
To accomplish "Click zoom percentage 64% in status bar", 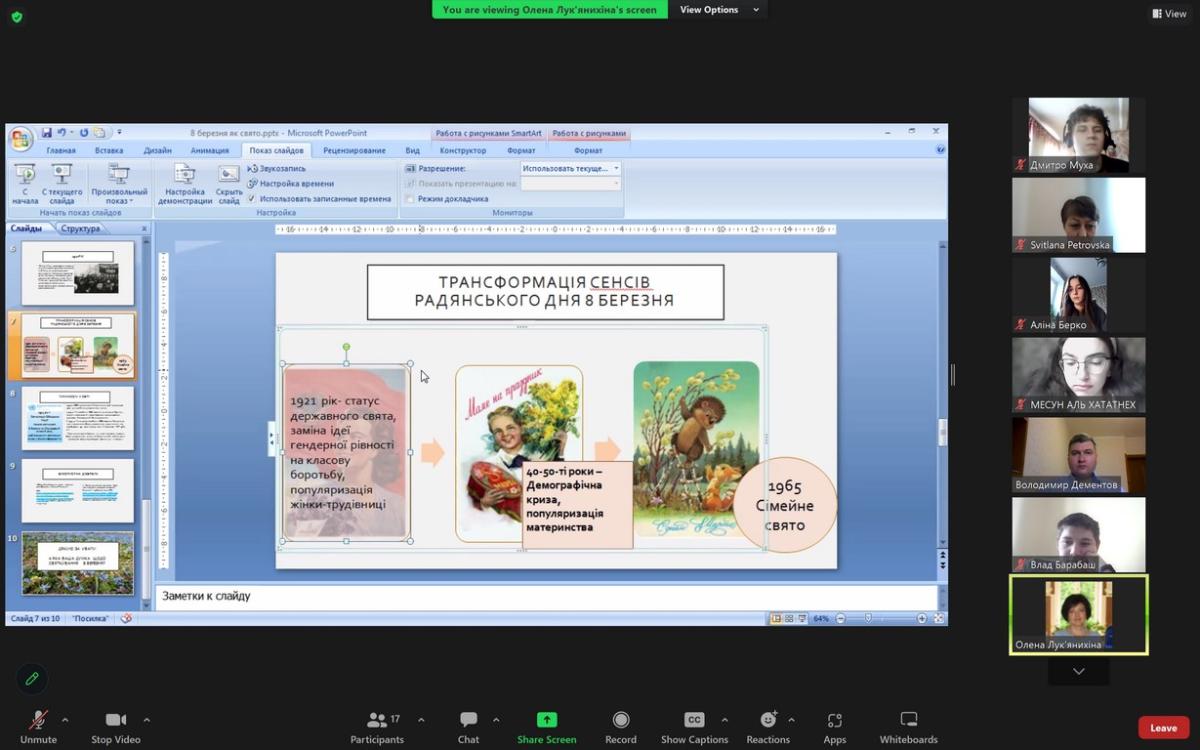I will (x=821, y=619).
